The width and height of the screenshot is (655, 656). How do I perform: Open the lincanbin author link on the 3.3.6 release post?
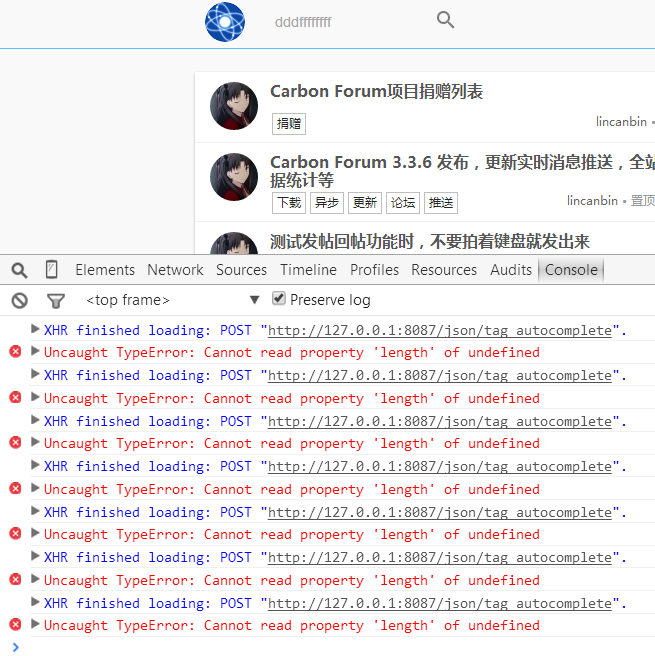click(592, 201)
